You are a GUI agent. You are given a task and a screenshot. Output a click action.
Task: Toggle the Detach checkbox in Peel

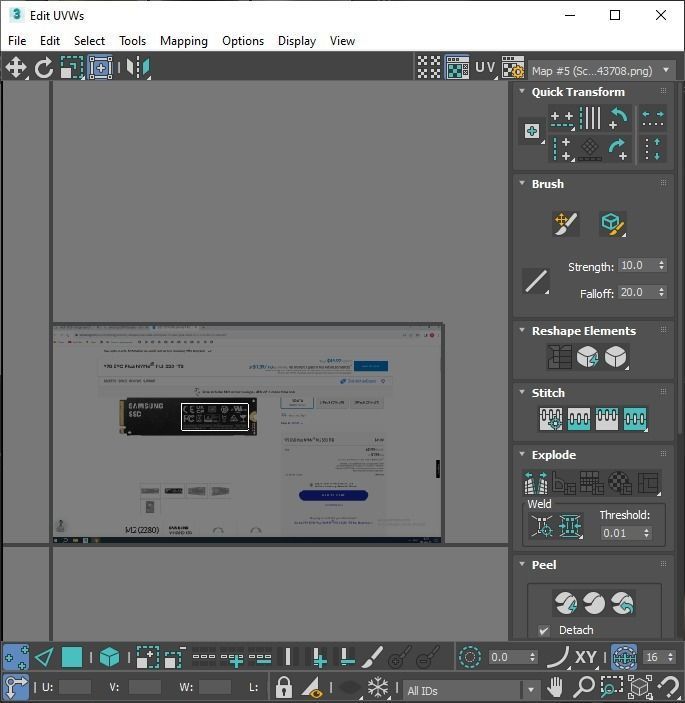(x=544, y=631)
